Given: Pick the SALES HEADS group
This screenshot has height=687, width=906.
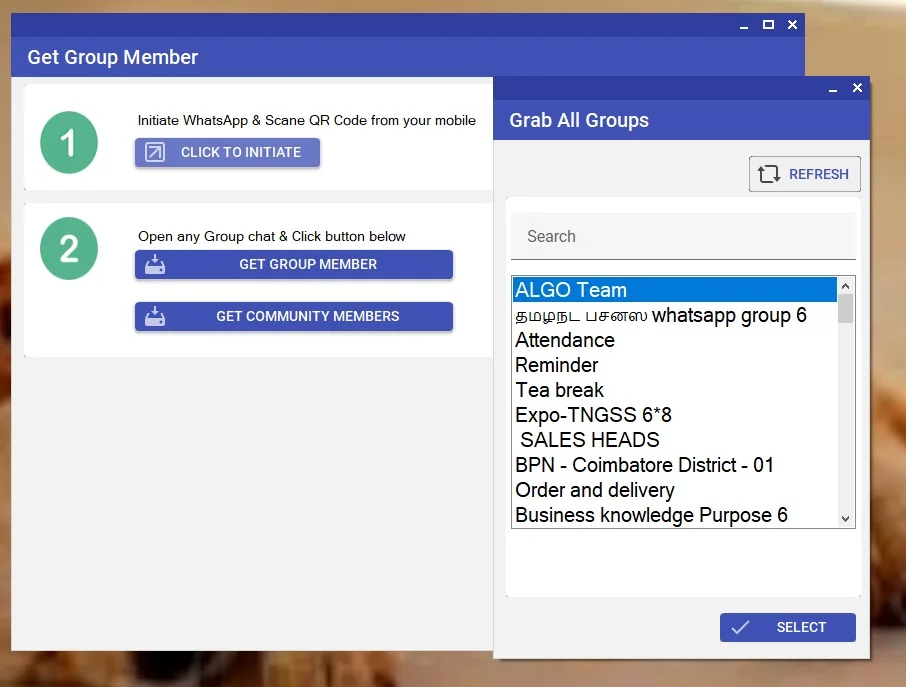Looking at the screenshot, I should tap(590, 440).
